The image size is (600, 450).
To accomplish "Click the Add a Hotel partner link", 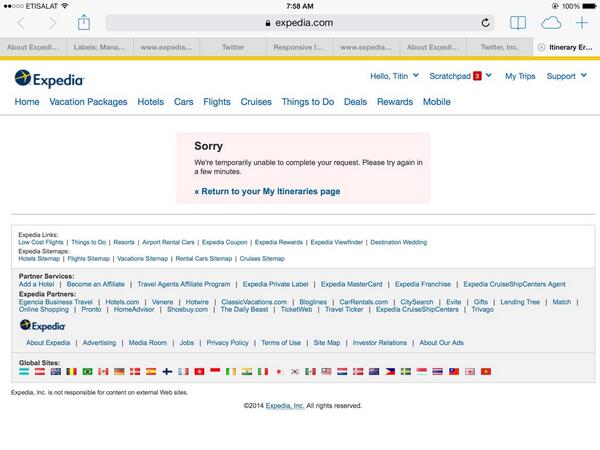I will [37, 284].
